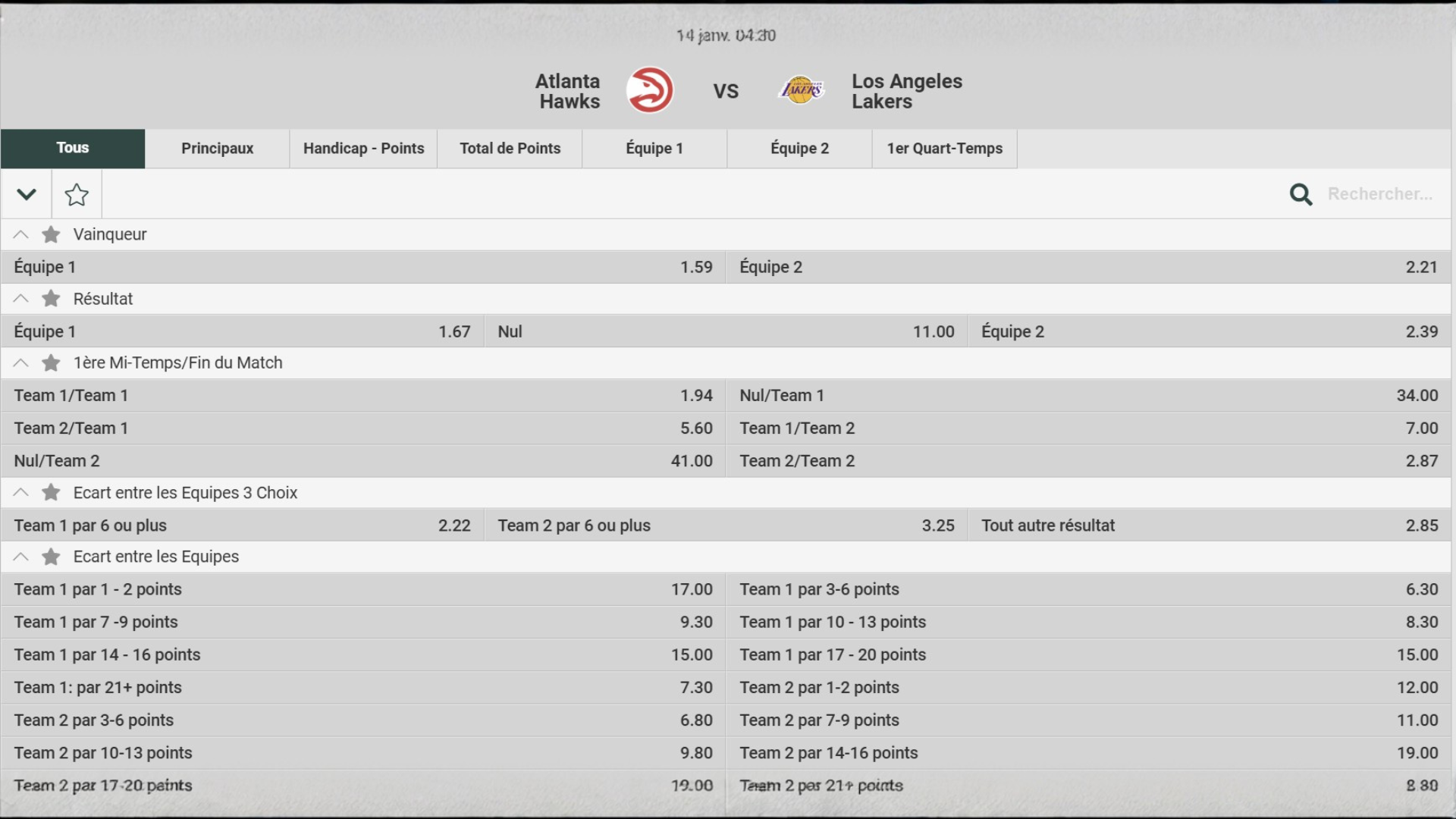The image size is (1456, 819).
Task: Favorite the Vainqueur market star
Action: coord(51,234)
